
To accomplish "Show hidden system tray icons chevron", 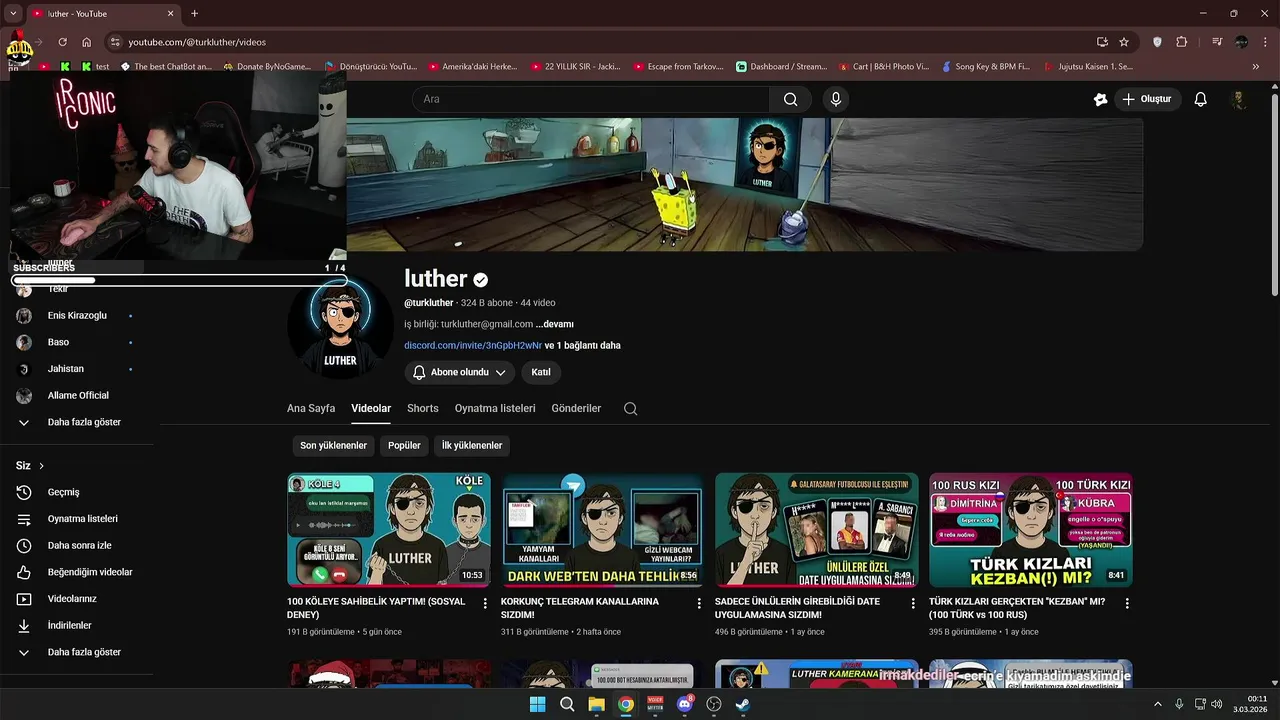I will click(x=1158, y=704).
